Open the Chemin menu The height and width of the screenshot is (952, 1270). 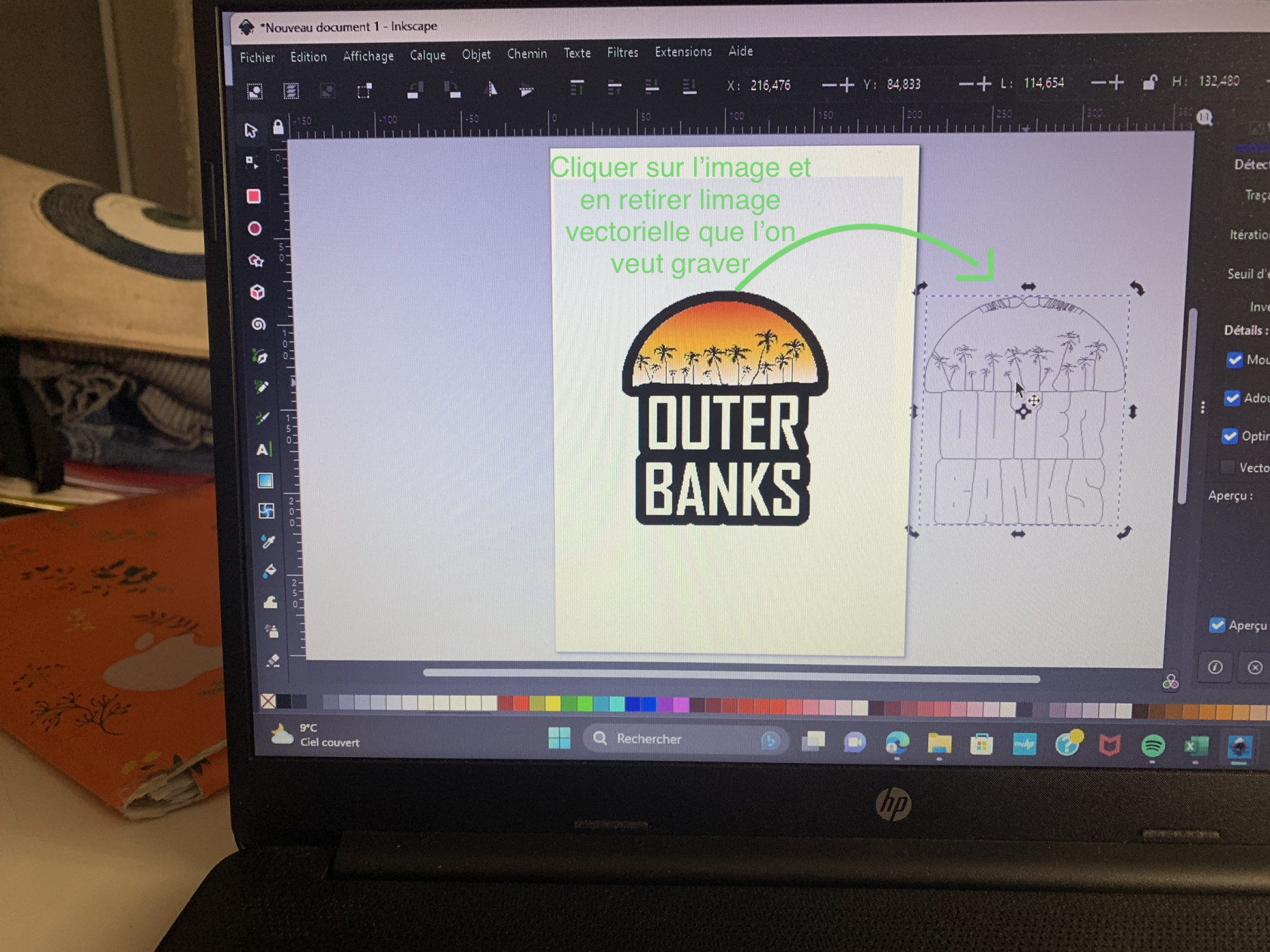click(x=527, y=54)
